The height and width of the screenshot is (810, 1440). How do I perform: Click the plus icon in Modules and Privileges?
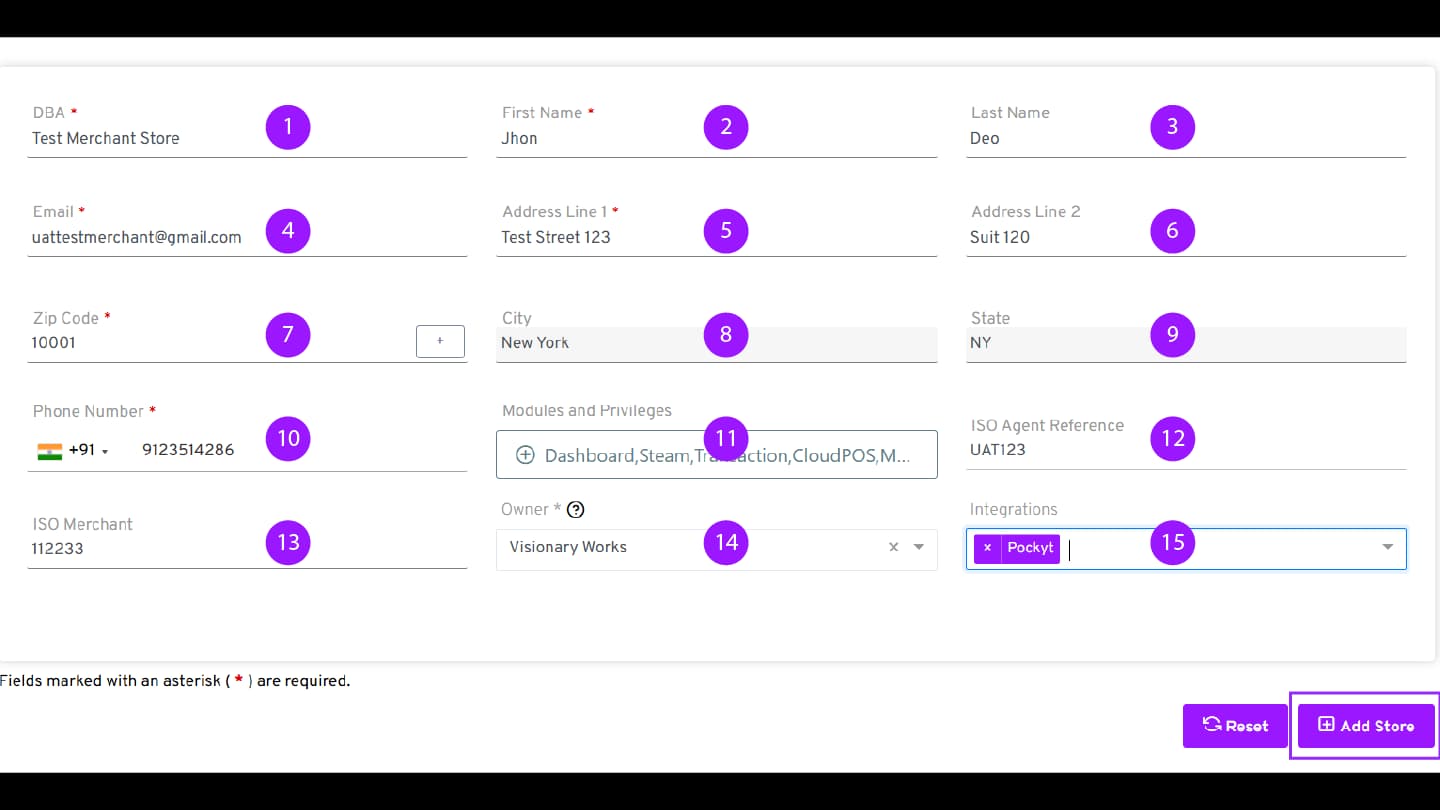coord(525,455)
